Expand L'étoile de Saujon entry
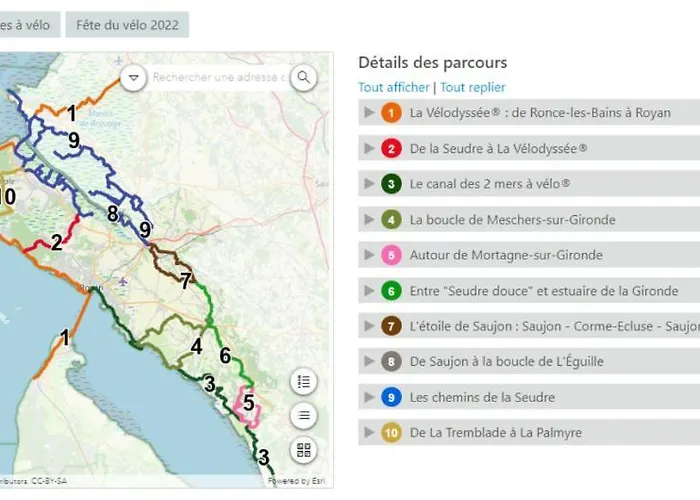This screenshot has width=700, height=500. 370,326
